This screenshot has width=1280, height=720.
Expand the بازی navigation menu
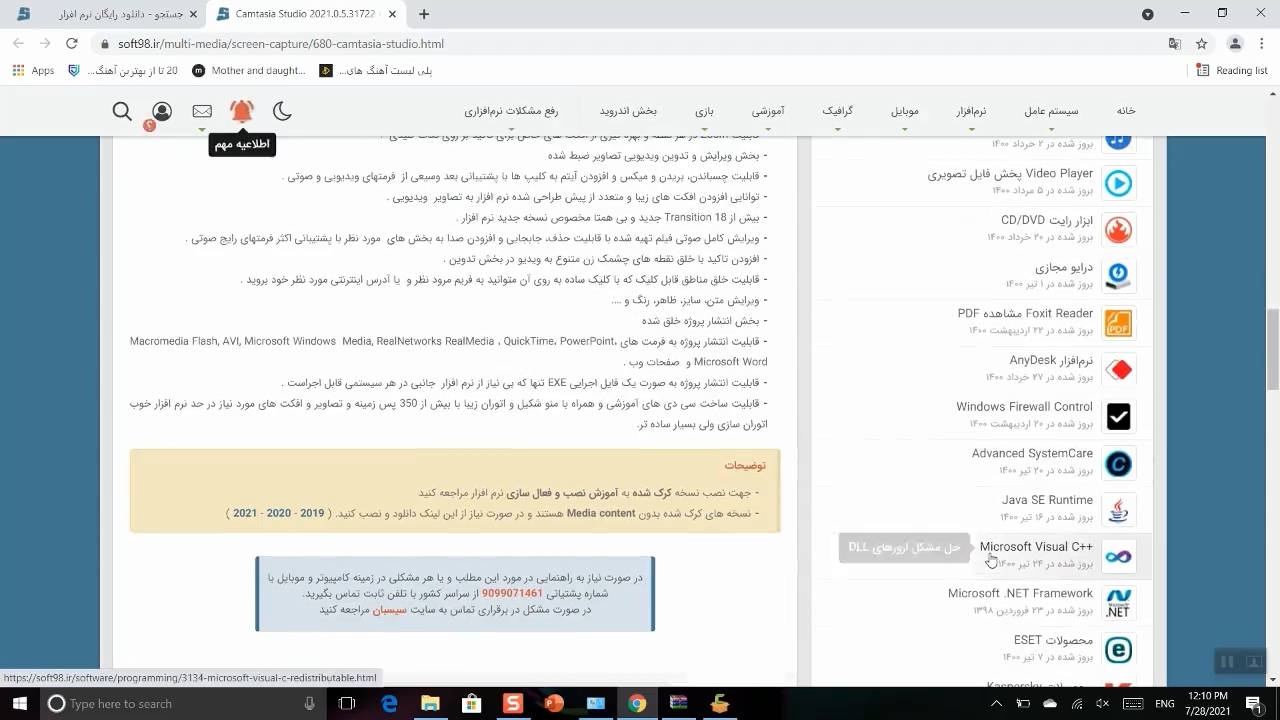pos(705,111)
